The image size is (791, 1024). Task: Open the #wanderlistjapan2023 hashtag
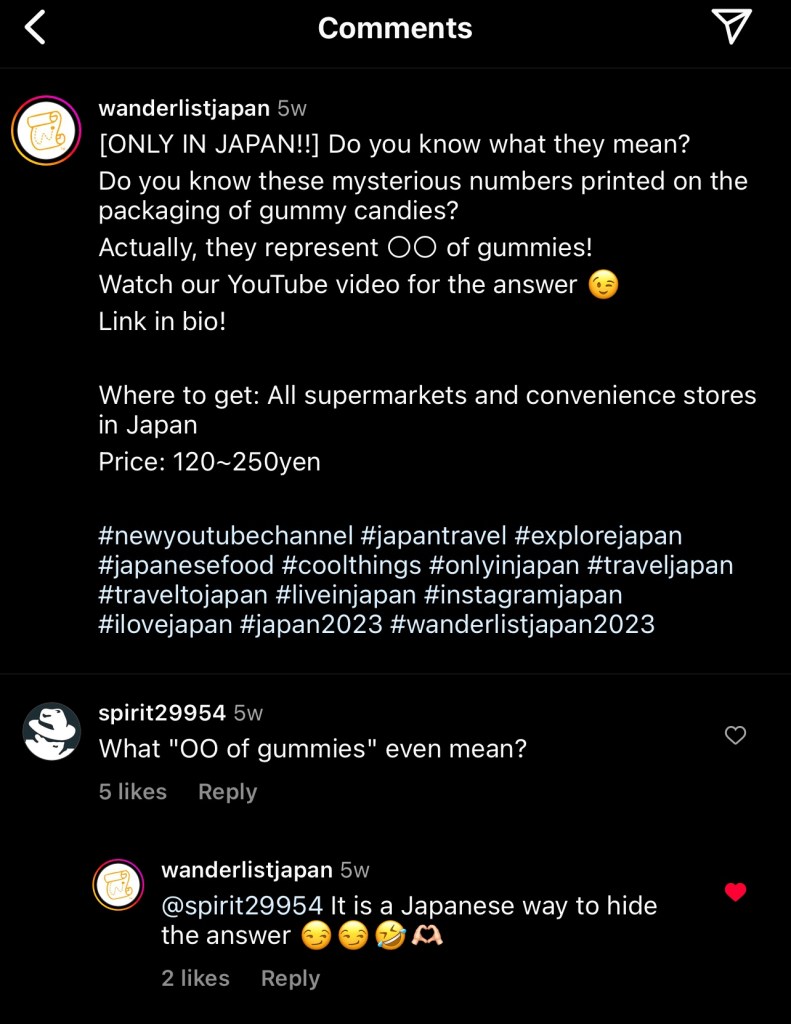click(x=523, y=625)
